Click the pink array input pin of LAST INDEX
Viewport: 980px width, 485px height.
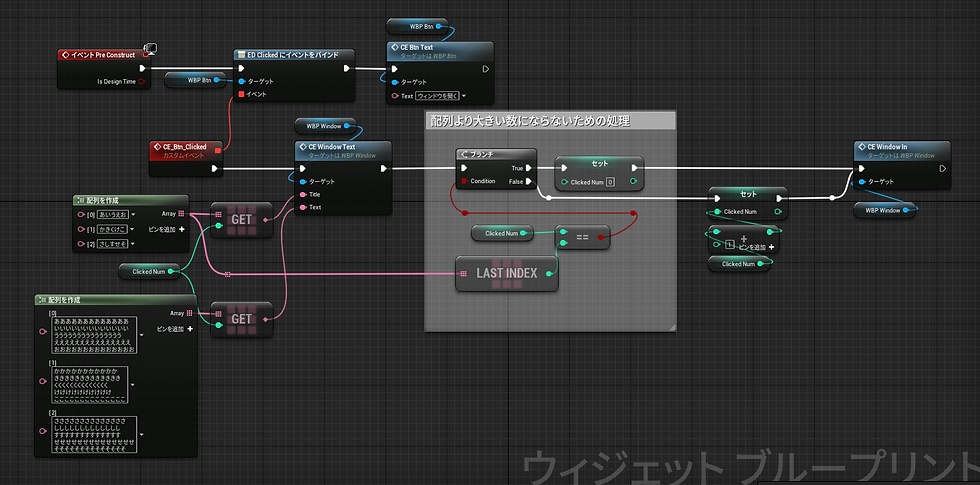(463, 274)
